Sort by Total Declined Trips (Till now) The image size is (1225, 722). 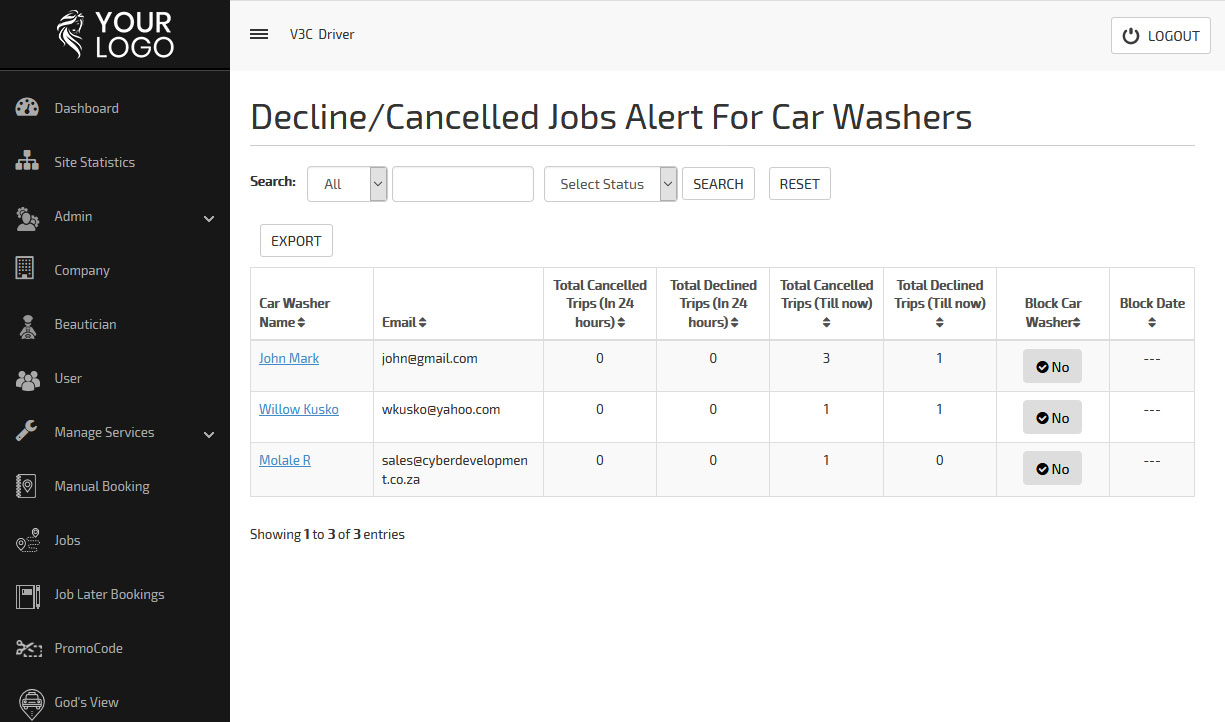point(939,323)
